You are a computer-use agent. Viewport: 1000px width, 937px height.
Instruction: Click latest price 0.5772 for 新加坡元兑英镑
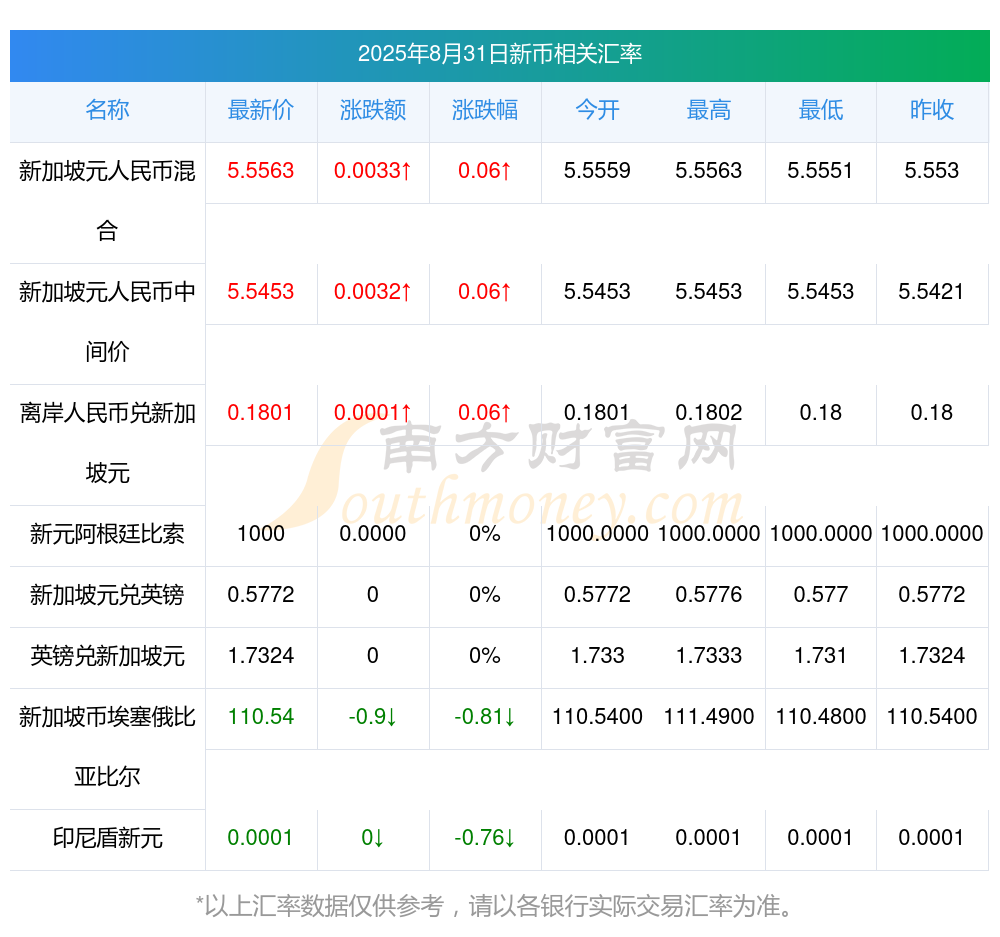tap(261, 595)
